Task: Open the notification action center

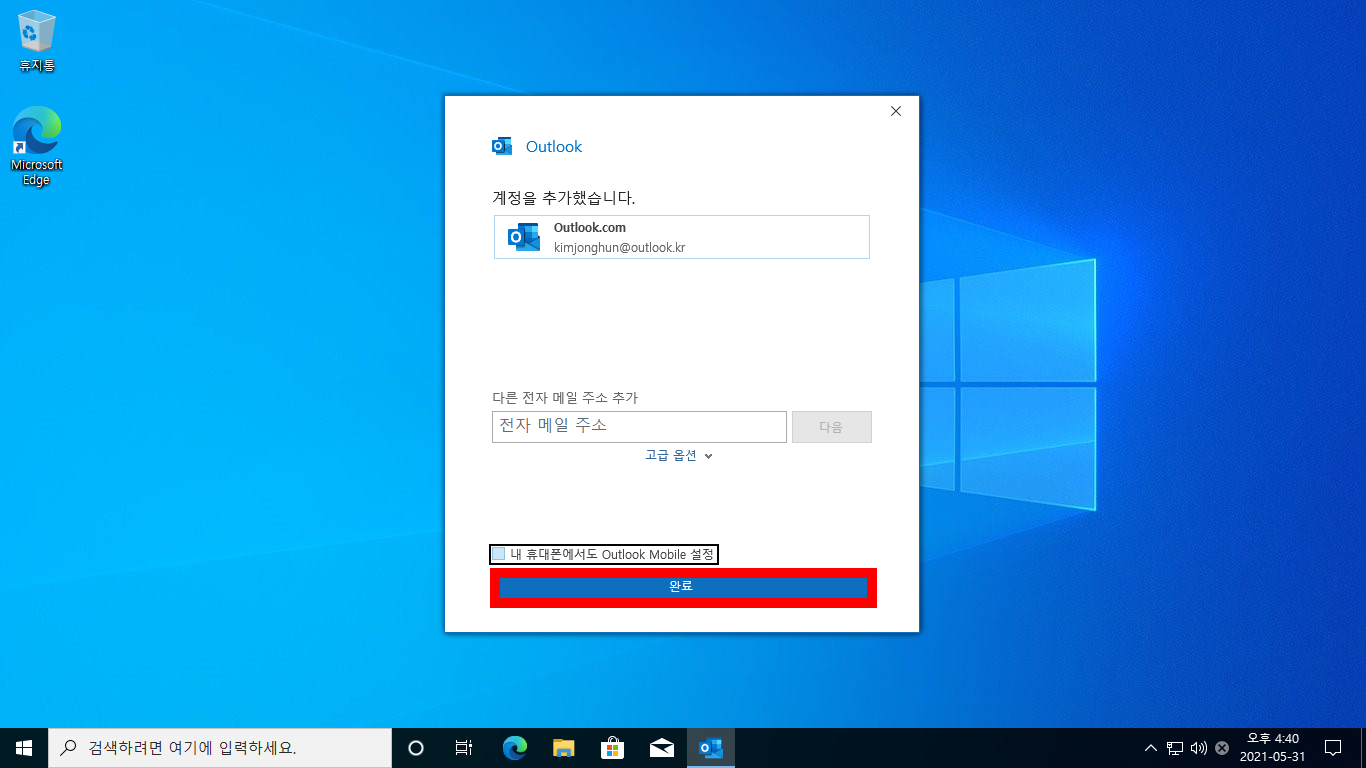Action: coord(1333,748)
